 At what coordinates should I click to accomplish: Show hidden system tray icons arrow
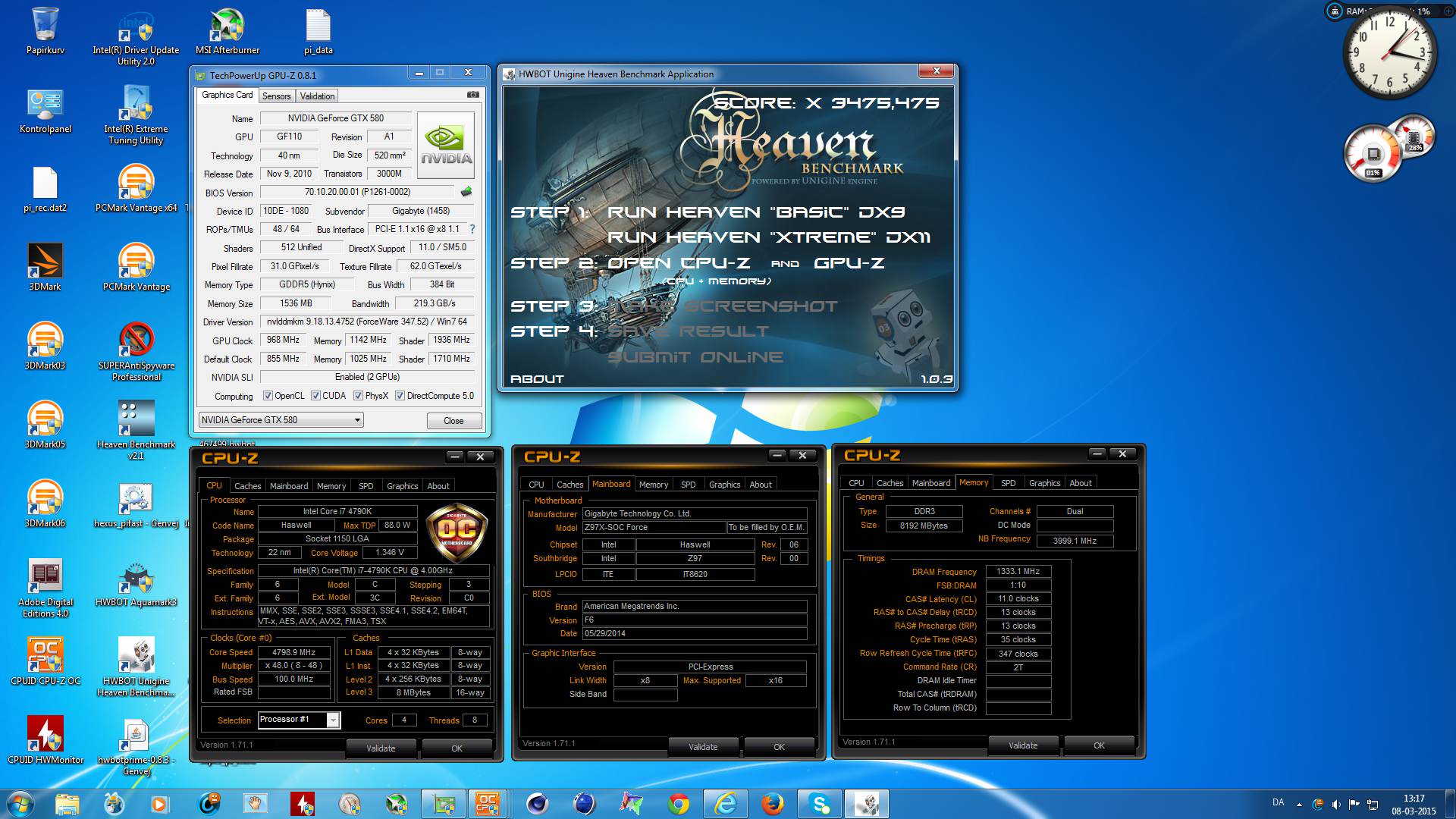(x=1299, y=804)
